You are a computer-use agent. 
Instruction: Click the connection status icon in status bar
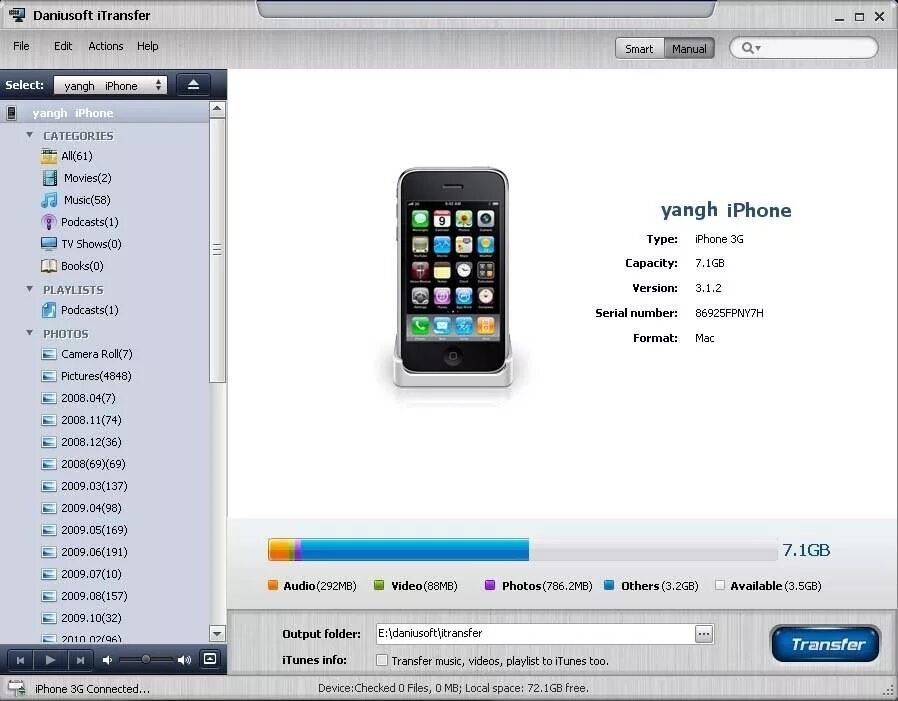point(16,688)
